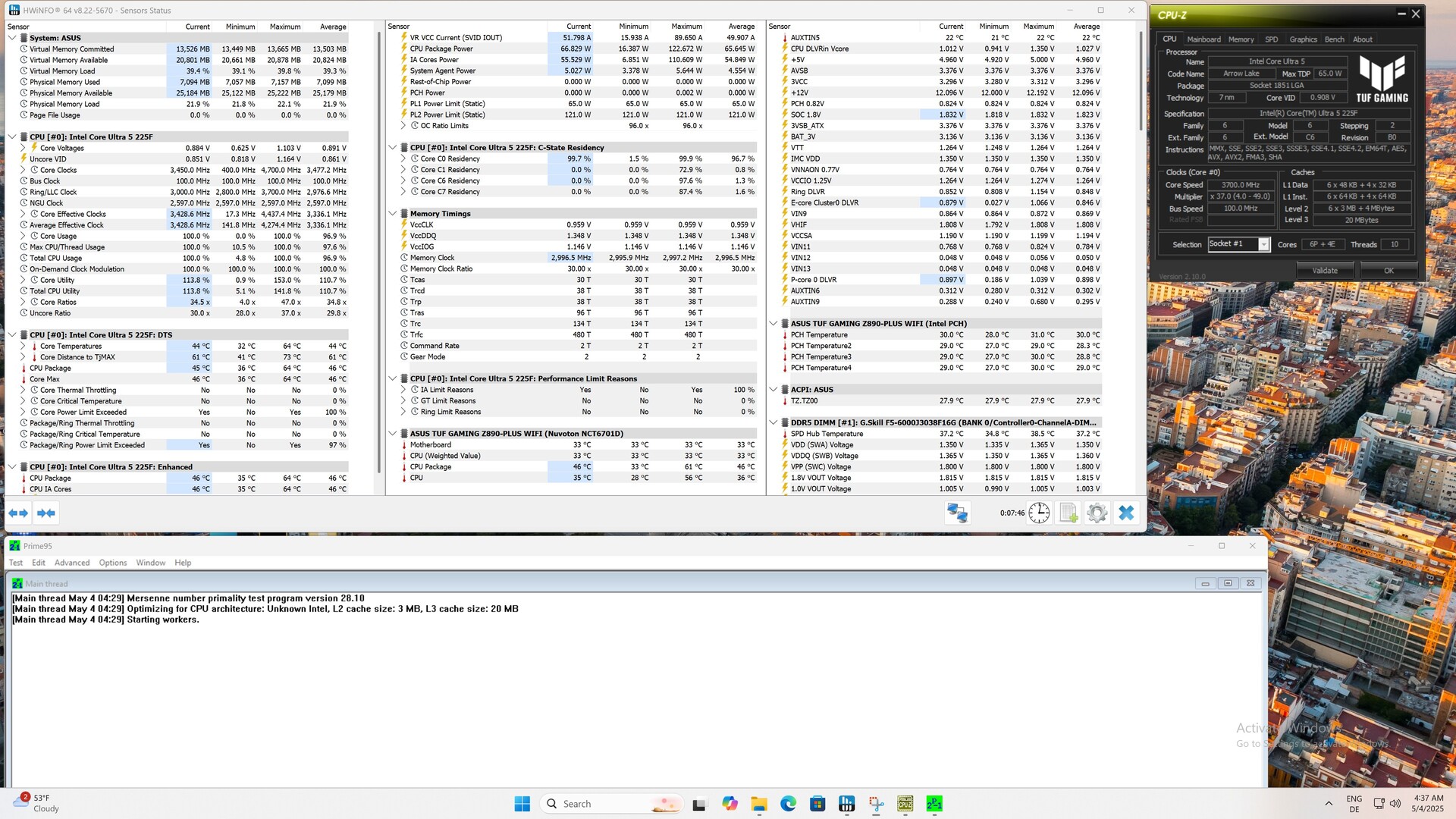Switch to the Mainboard tab in CPU-Z

pyautogui.click(x=1203, y=39)
